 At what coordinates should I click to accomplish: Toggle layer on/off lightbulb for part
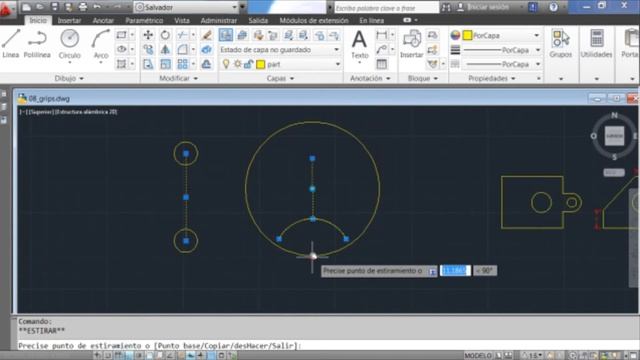pos(226,64)
